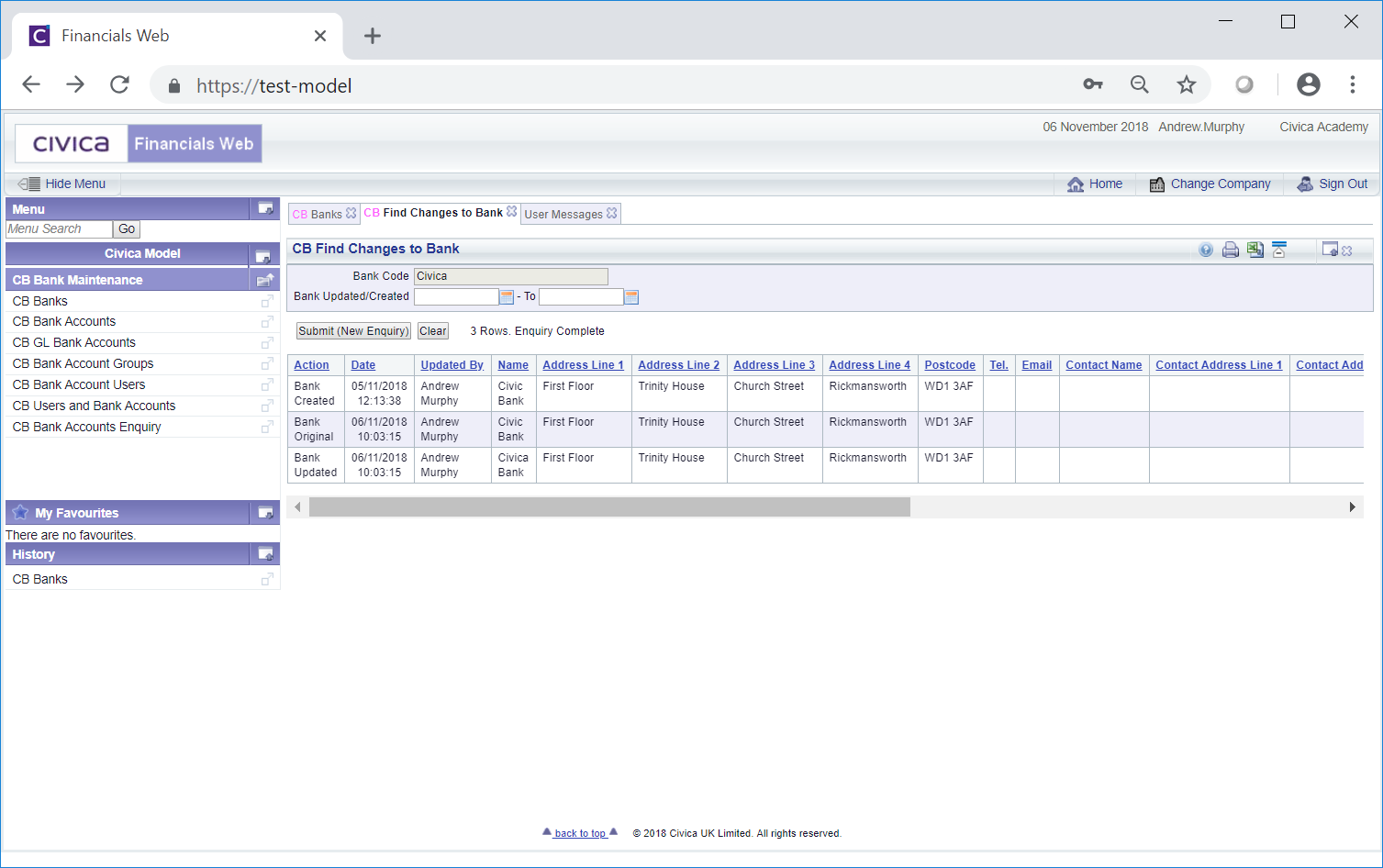
Task: Sort by Contact Name column
Action: [x=1104, y=365]
